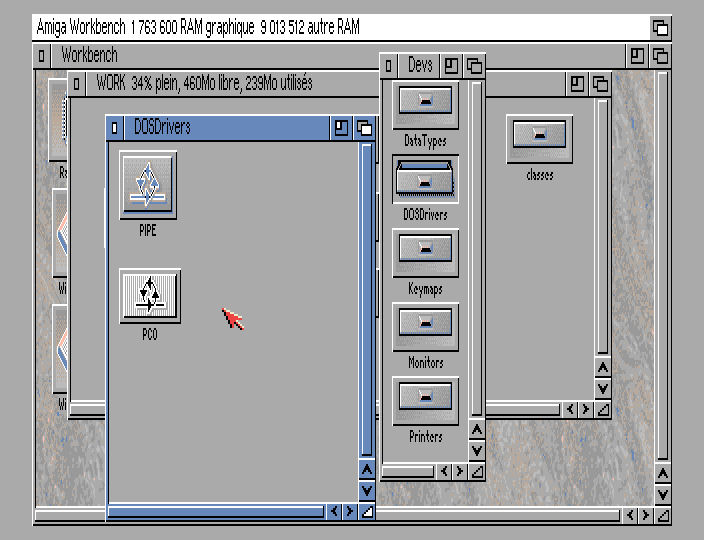Select the DOSDrivers drawer in Devs window
This screenshot has height=540, width=704.
tap(425, 179)
